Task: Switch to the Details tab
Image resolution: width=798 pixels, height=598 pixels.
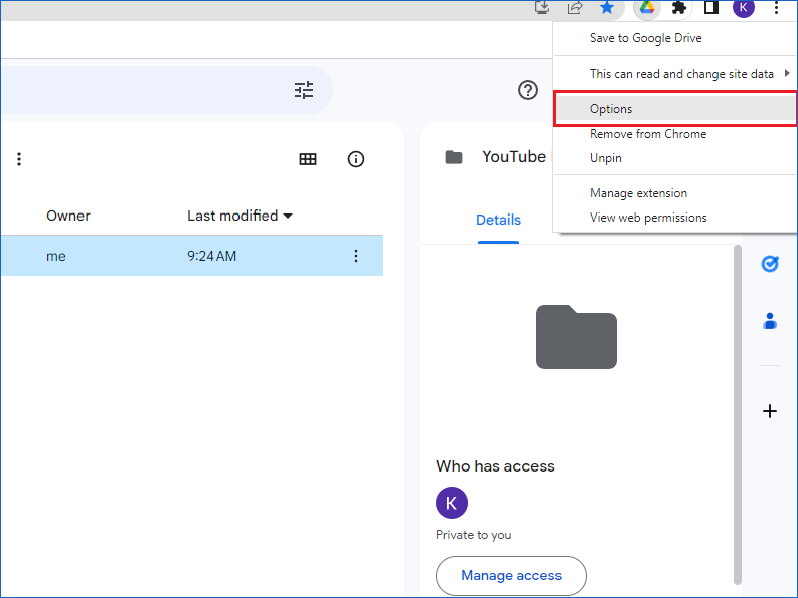Action: 498,220
